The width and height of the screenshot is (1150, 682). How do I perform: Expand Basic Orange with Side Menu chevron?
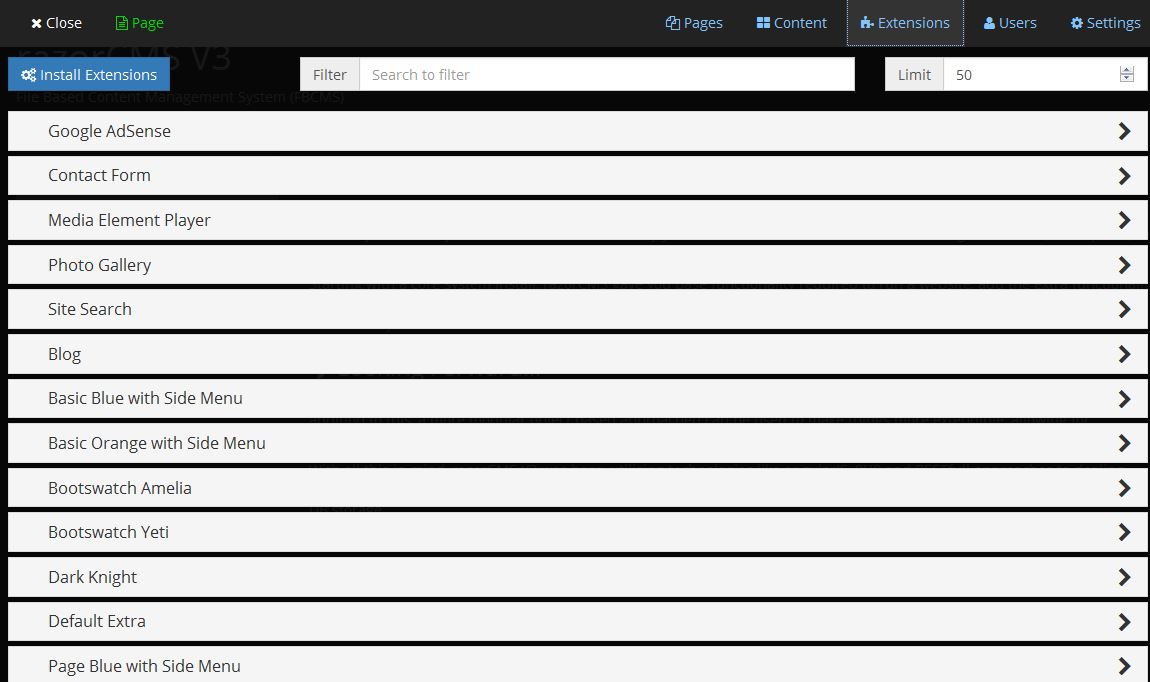click(1124, 444)
